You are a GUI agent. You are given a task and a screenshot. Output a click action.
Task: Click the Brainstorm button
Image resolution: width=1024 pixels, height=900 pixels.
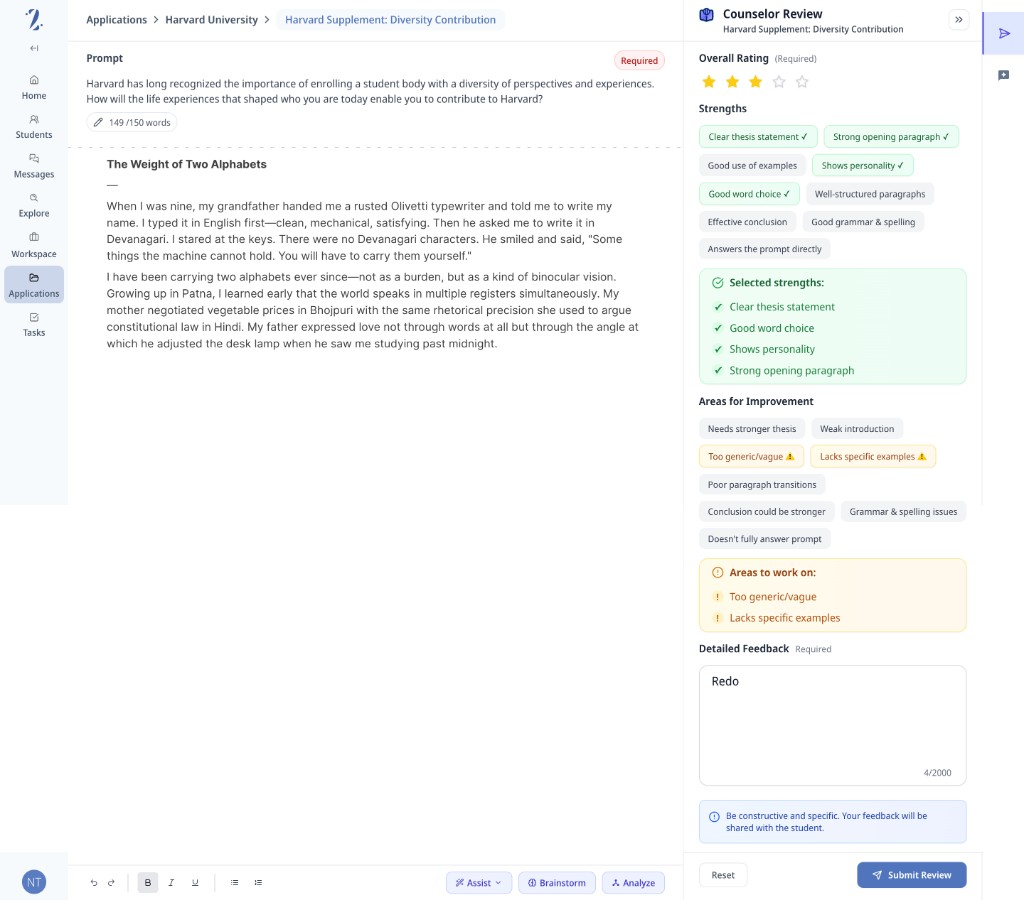pos(556,882)
